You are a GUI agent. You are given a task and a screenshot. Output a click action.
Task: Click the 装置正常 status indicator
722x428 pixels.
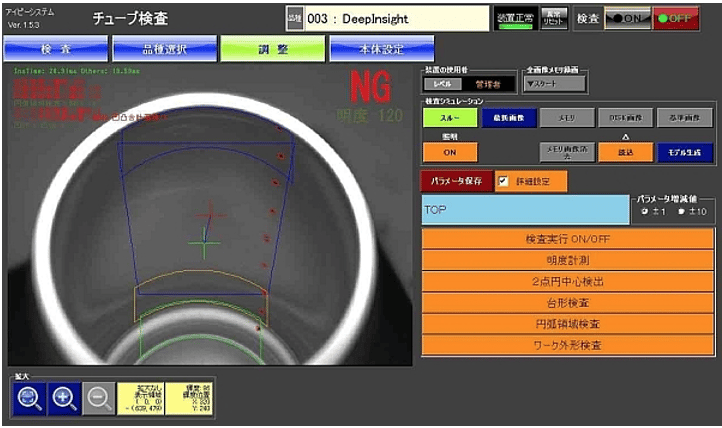pyautogui.click(x=515, y=19)
